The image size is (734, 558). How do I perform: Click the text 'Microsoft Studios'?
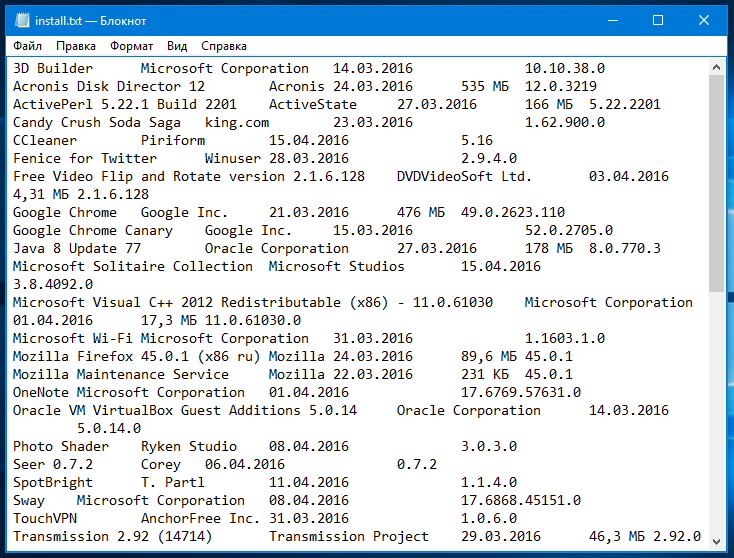[336, 266]
